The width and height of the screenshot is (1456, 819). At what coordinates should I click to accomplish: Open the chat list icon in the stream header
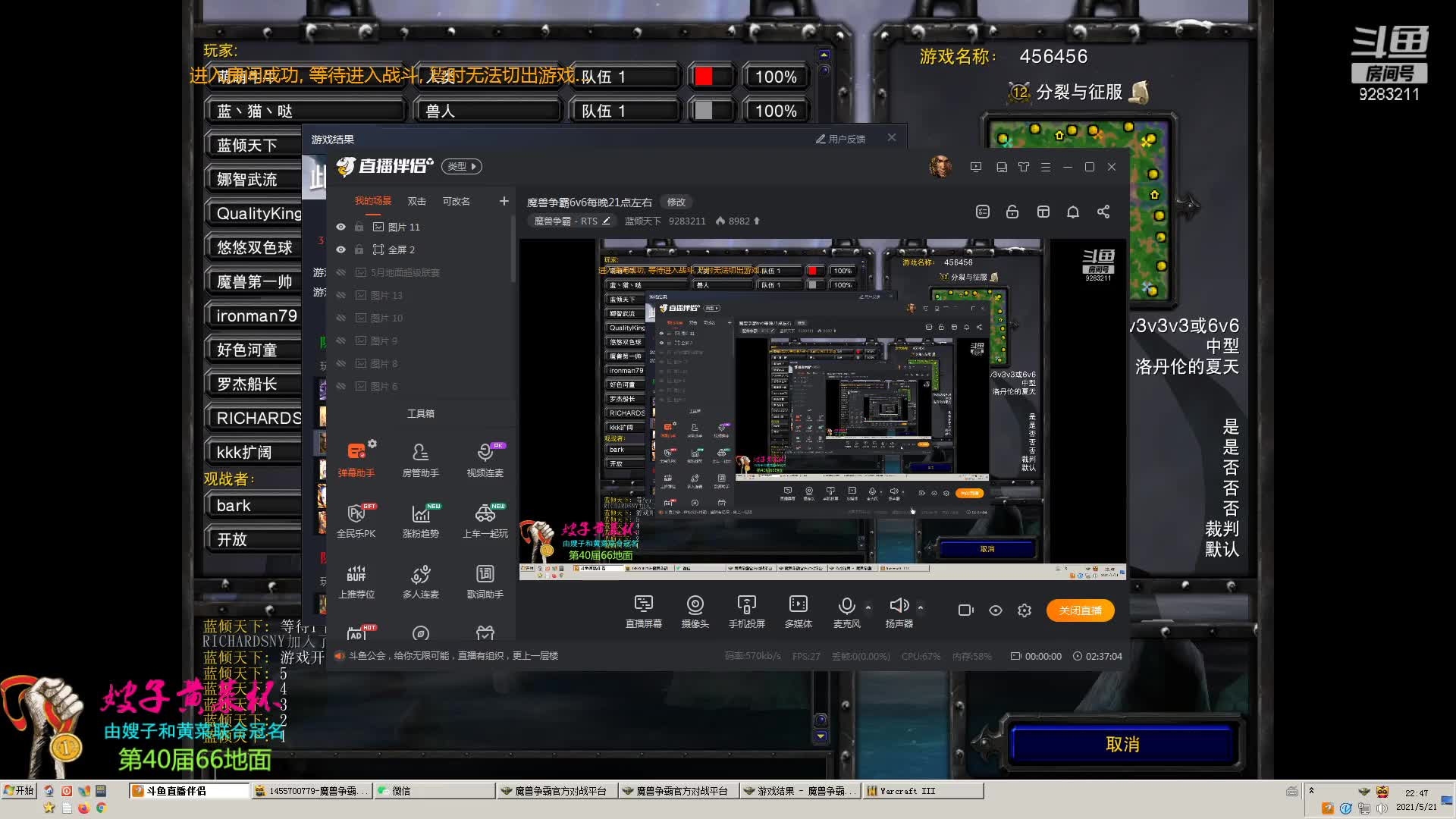click(983, 212)
